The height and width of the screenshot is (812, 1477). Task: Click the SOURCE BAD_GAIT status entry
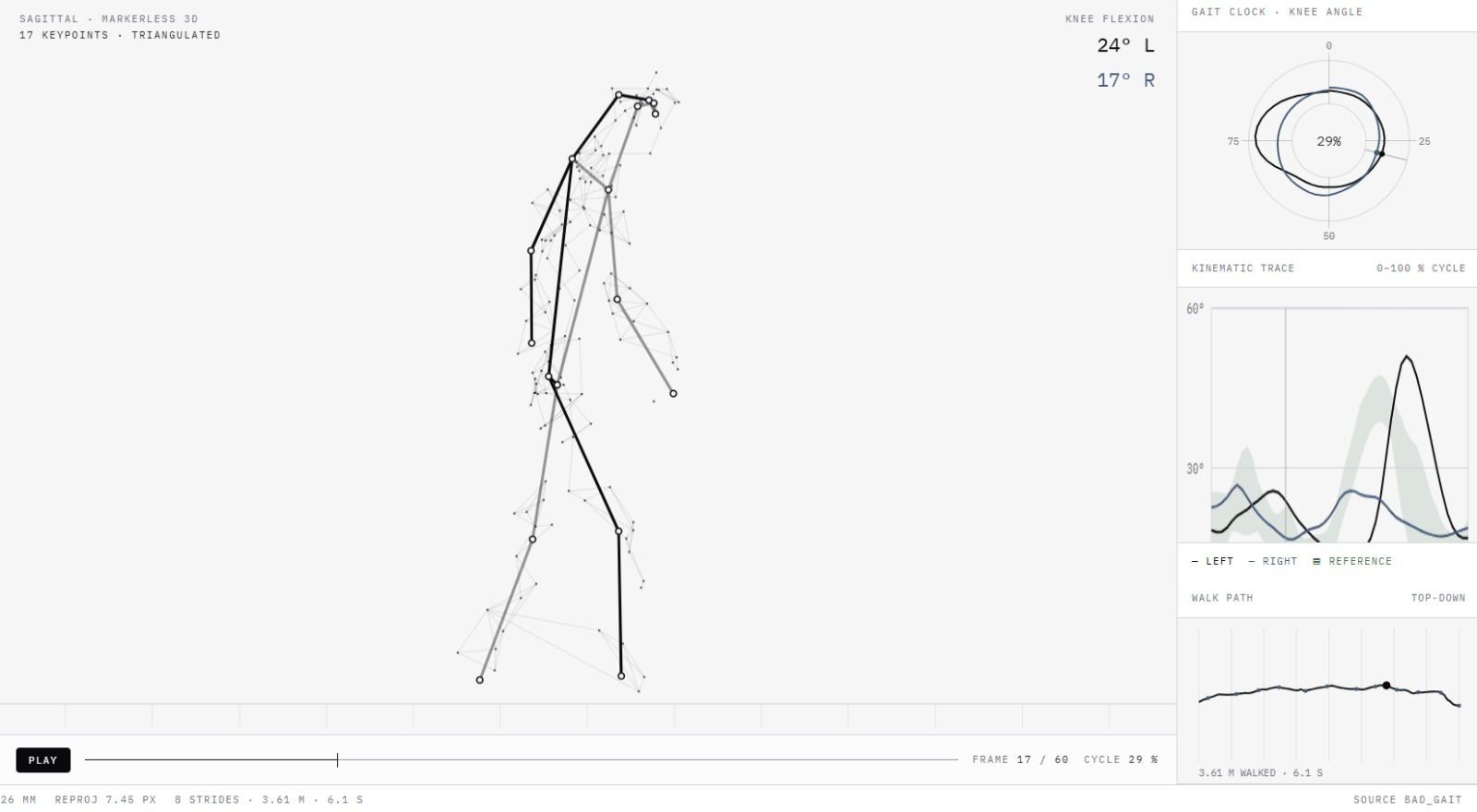pos(1408,800)
